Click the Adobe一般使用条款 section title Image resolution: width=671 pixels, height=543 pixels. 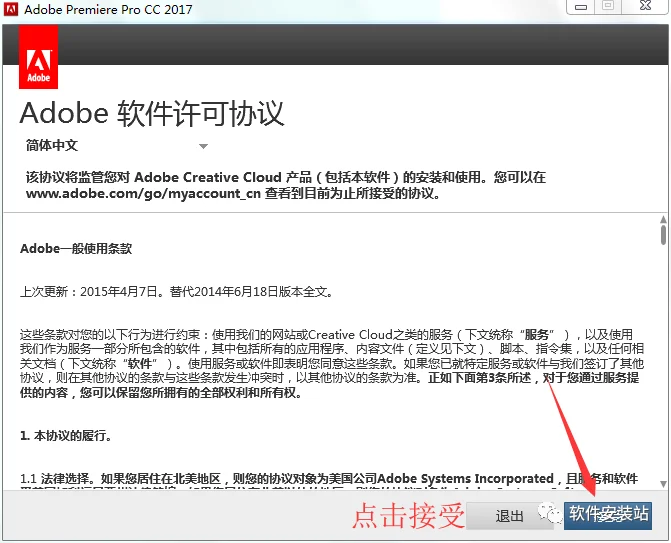76,249
